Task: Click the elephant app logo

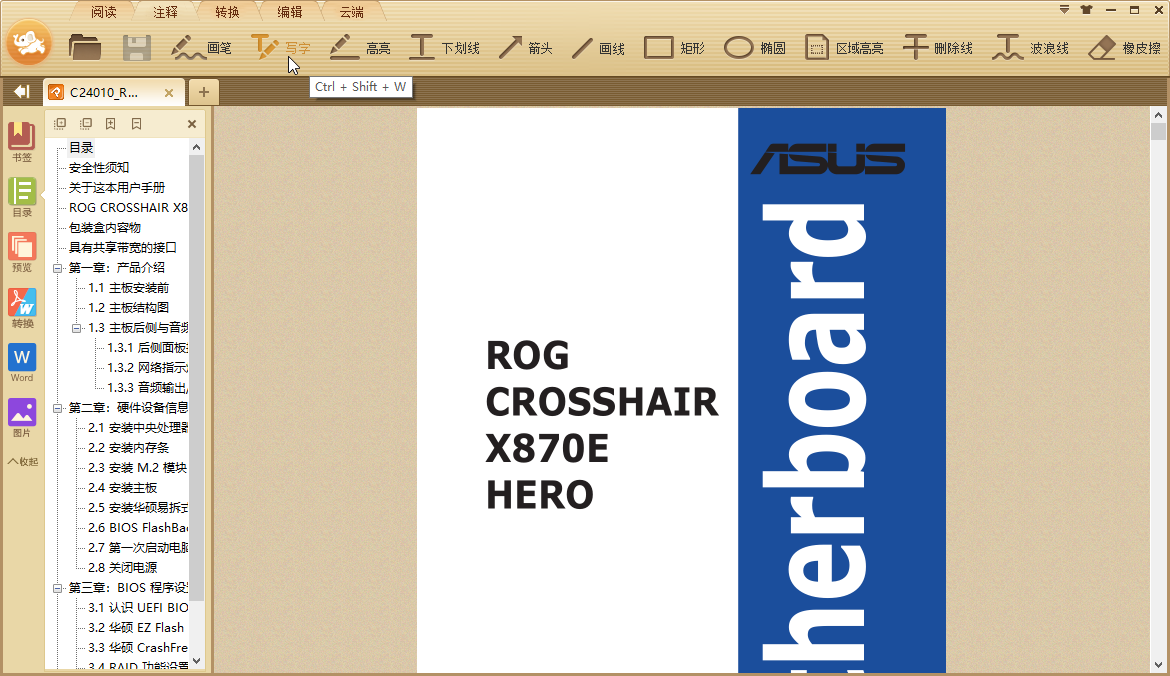Action: (29, 43)
